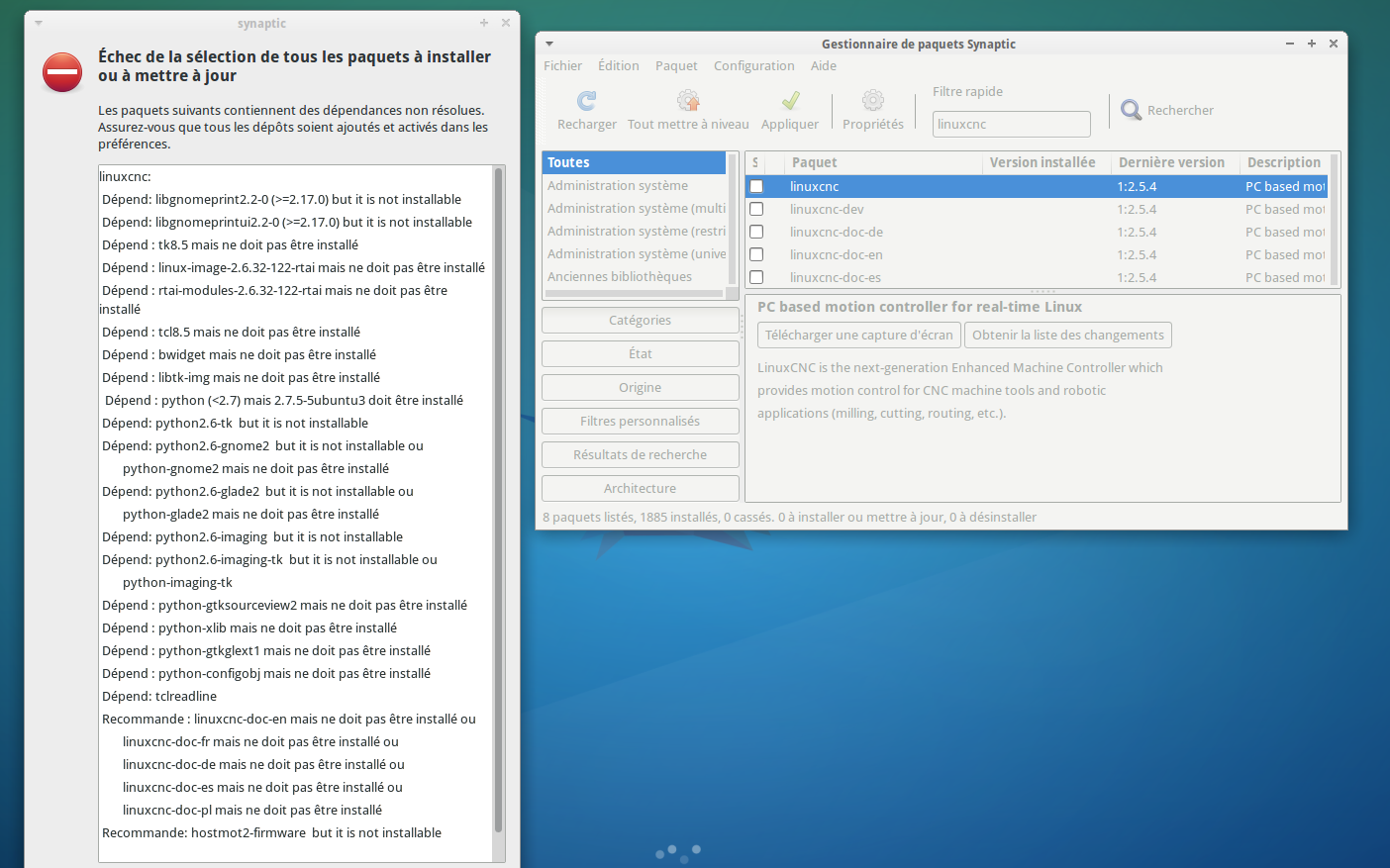The width and height of the screenshot is (1390, 868).
Task: Click the Tout mettre à niveau icon
Action: [688, 101]
